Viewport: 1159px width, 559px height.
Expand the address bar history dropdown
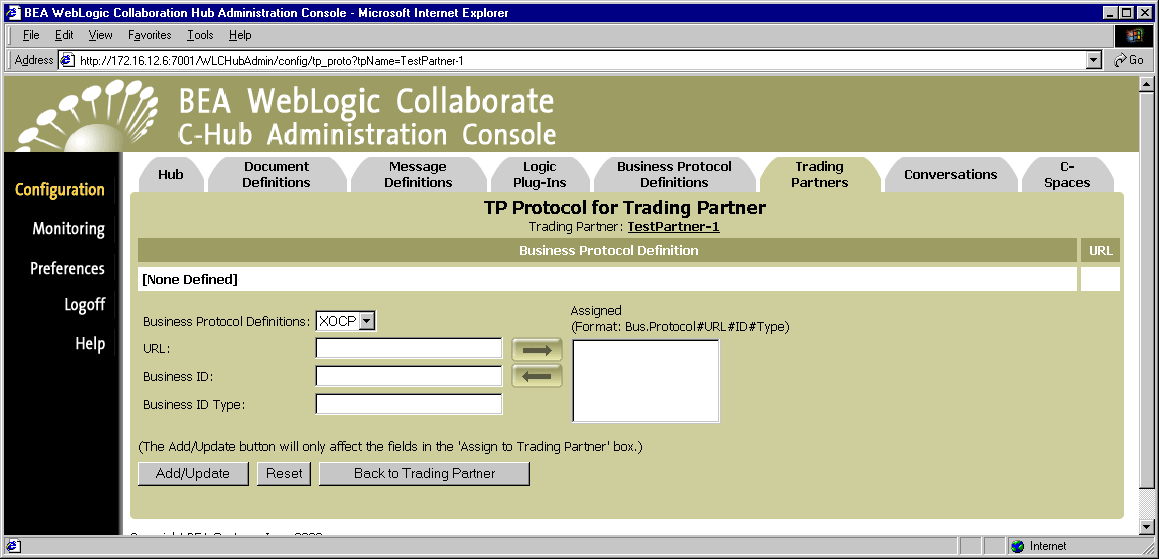coord(1095,61)
